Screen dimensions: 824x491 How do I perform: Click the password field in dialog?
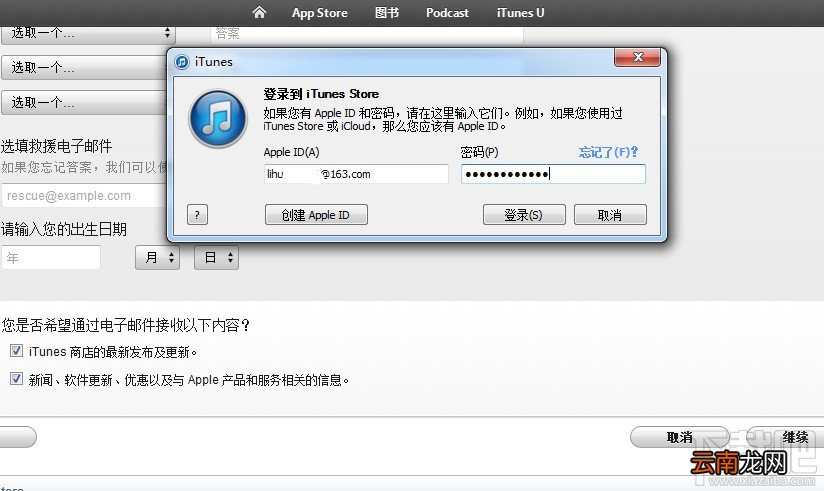(x=553, y=174)
